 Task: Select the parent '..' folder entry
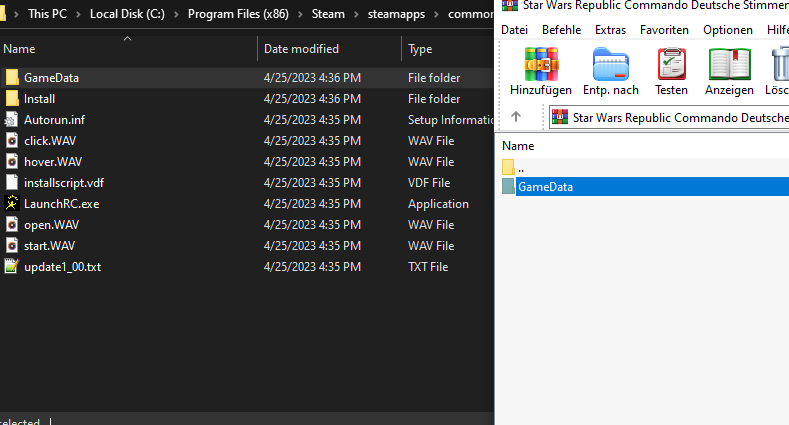(521, 166)
